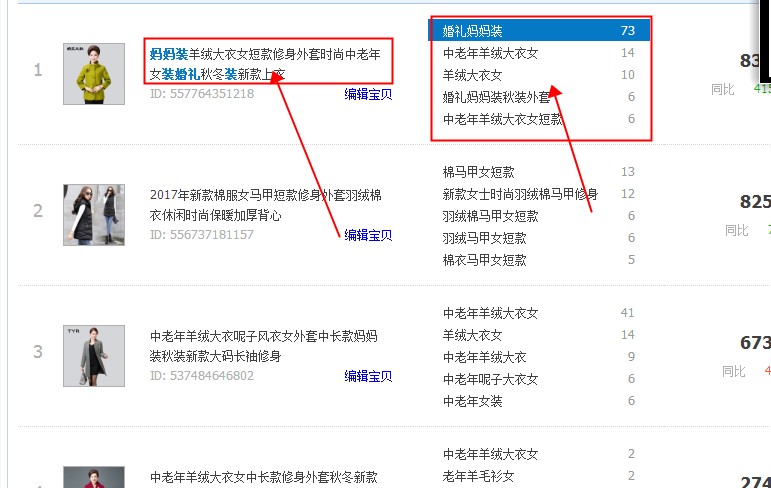Image resolution: width=771 pixels, height=488 pixels.
Task: Open product title 2017年新款棉服女马甲短款
Action: (266, 205)
